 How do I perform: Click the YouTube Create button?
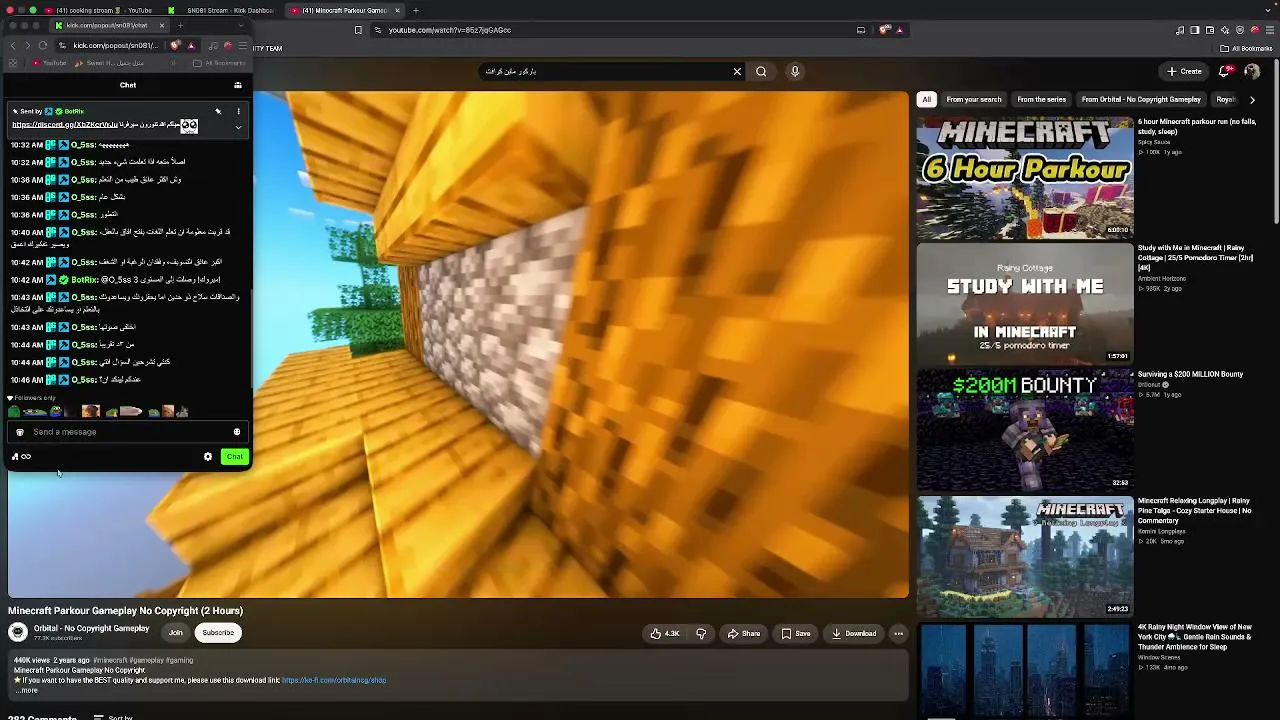[1184, 71]
